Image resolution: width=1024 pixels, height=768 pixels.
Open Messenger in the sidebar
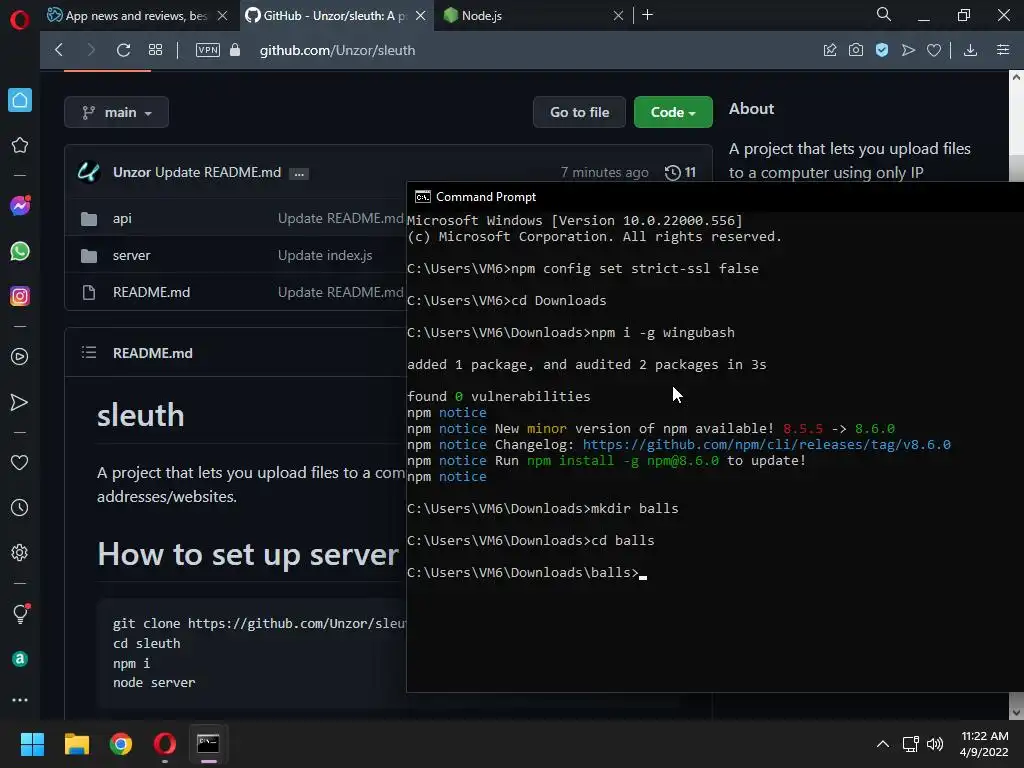pos(20,206)
